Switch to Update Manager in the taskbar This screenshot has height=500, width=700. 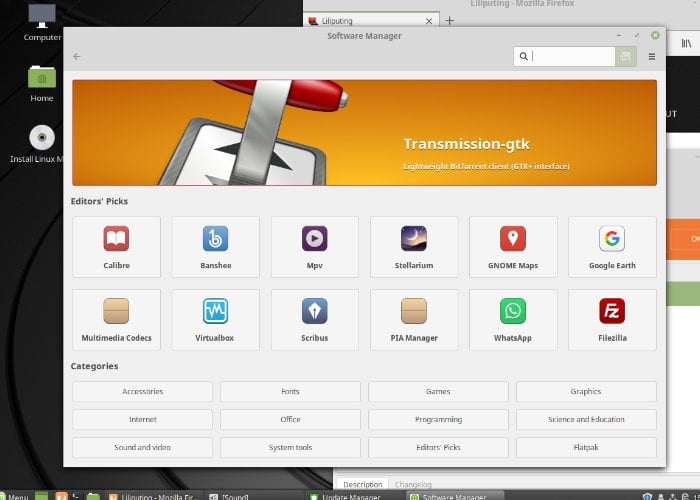click(355, 496)
